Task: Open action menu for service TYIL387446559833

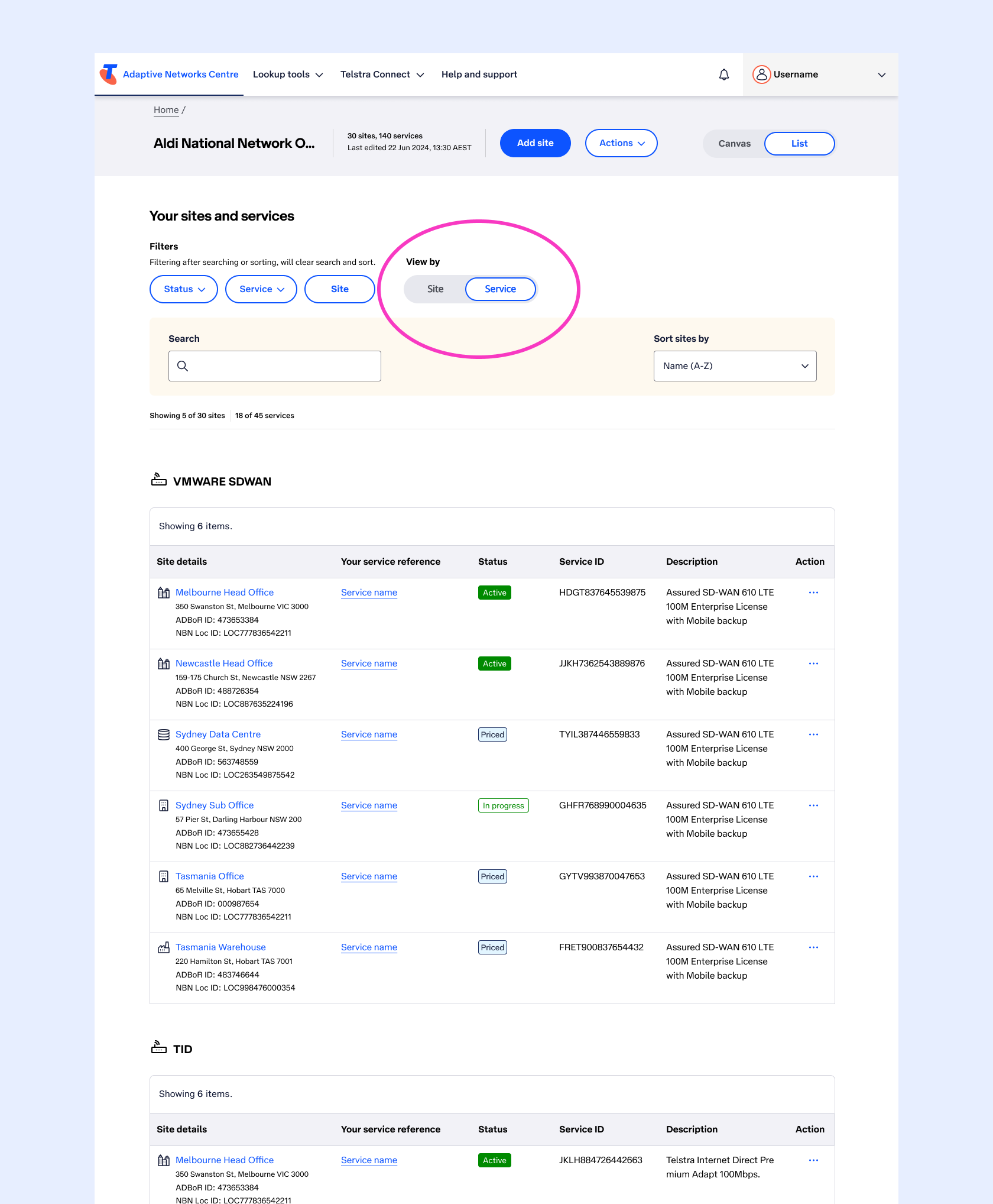Action: pos(813,734)
